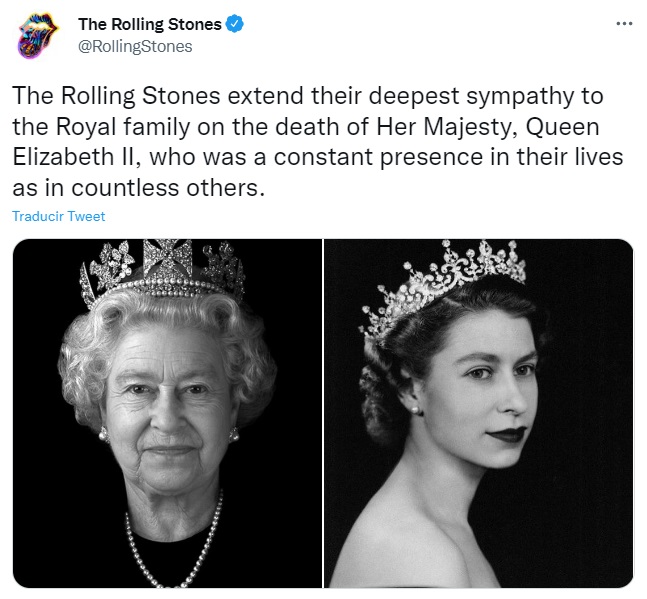
Task: Open the @RollingStones handle link
Action: 135,46
